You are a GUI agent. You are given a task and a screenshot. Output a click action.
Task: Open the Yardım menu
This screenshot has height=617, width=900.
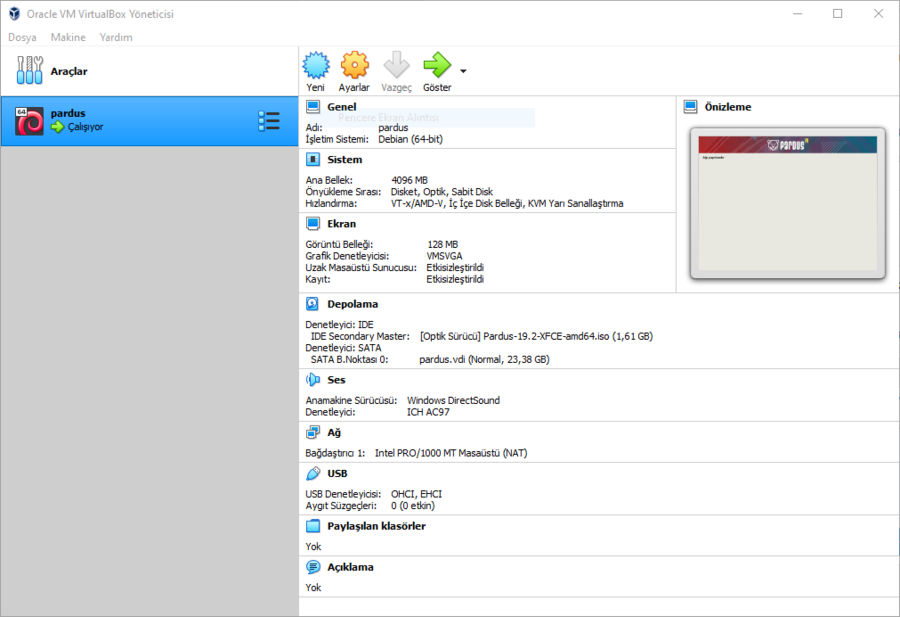116,37
